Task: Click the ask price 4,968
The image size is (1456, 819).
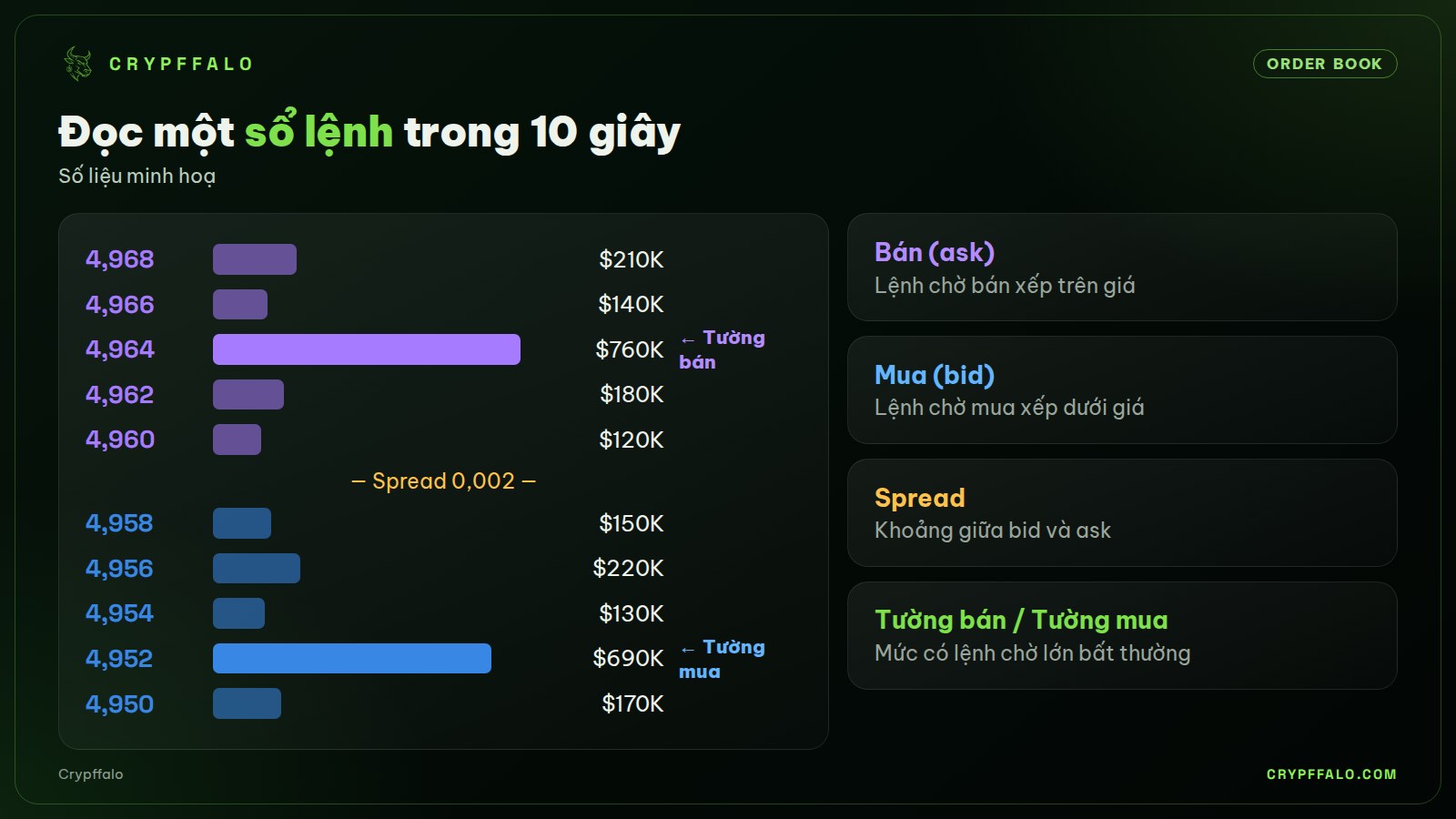Action: (120, 259)
